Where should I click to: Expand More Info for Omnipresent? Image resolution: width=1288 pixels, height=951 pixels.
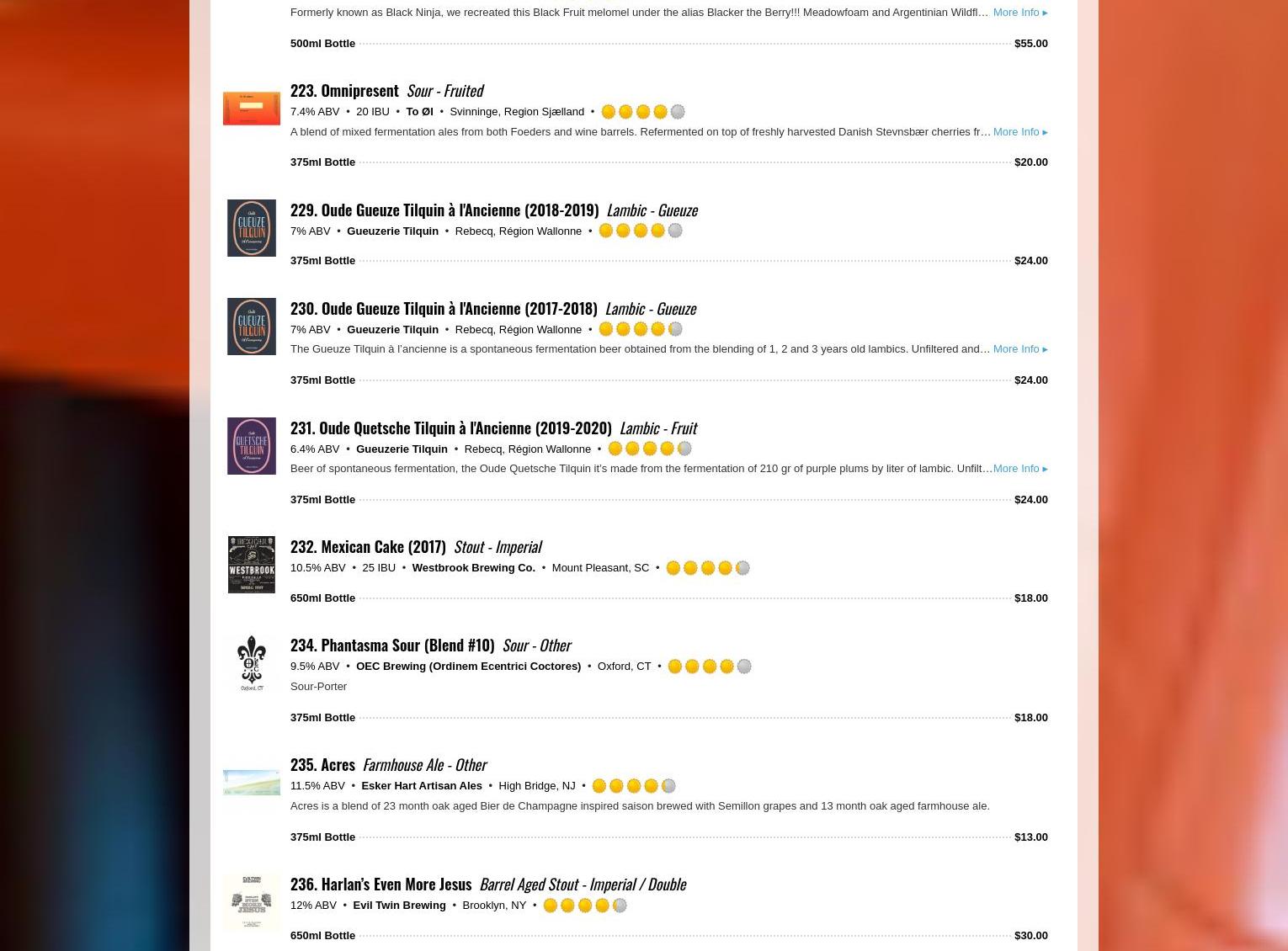tap(1020, 132)
